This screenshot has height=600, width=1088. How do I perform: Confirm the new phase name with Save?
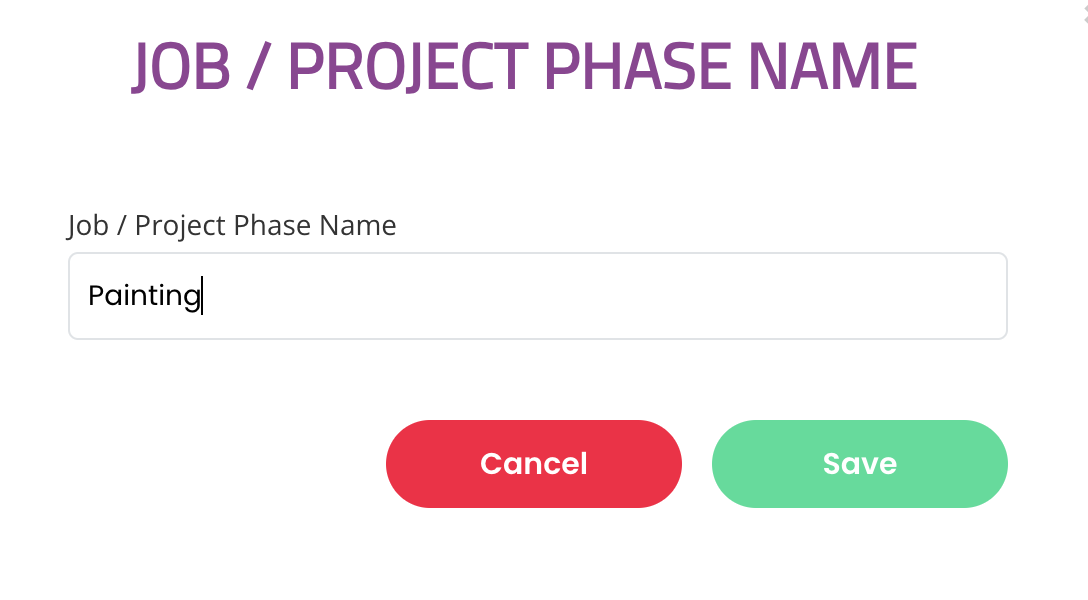[859, 463]
